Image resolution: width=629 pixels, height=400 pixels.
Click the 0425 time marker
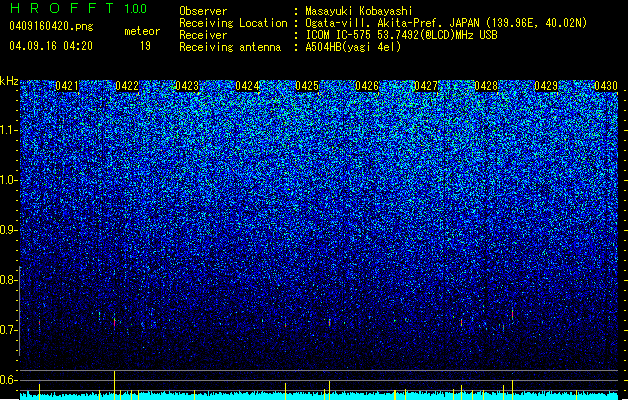[307, 86]
